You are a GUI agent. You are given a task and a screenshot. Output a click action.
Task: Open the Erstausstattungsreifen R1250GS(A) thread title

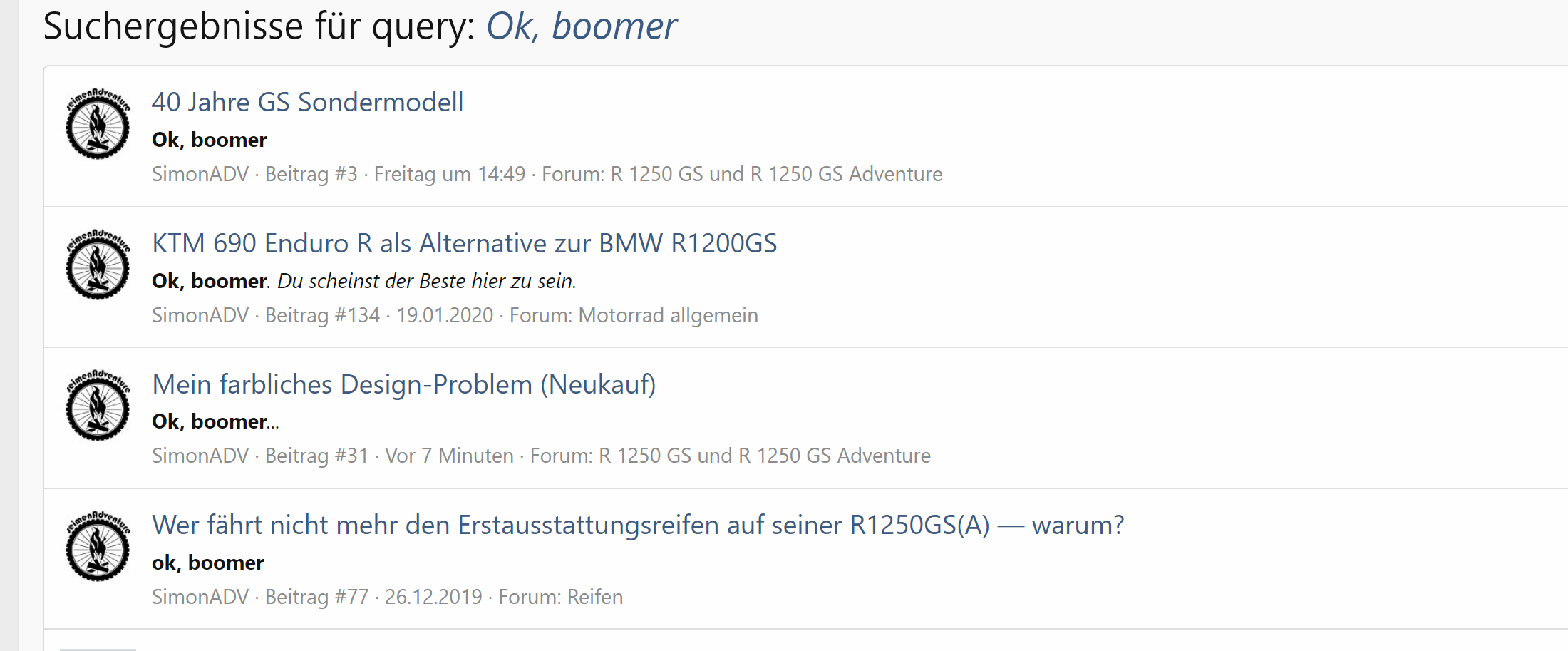[x=638, y=526]
